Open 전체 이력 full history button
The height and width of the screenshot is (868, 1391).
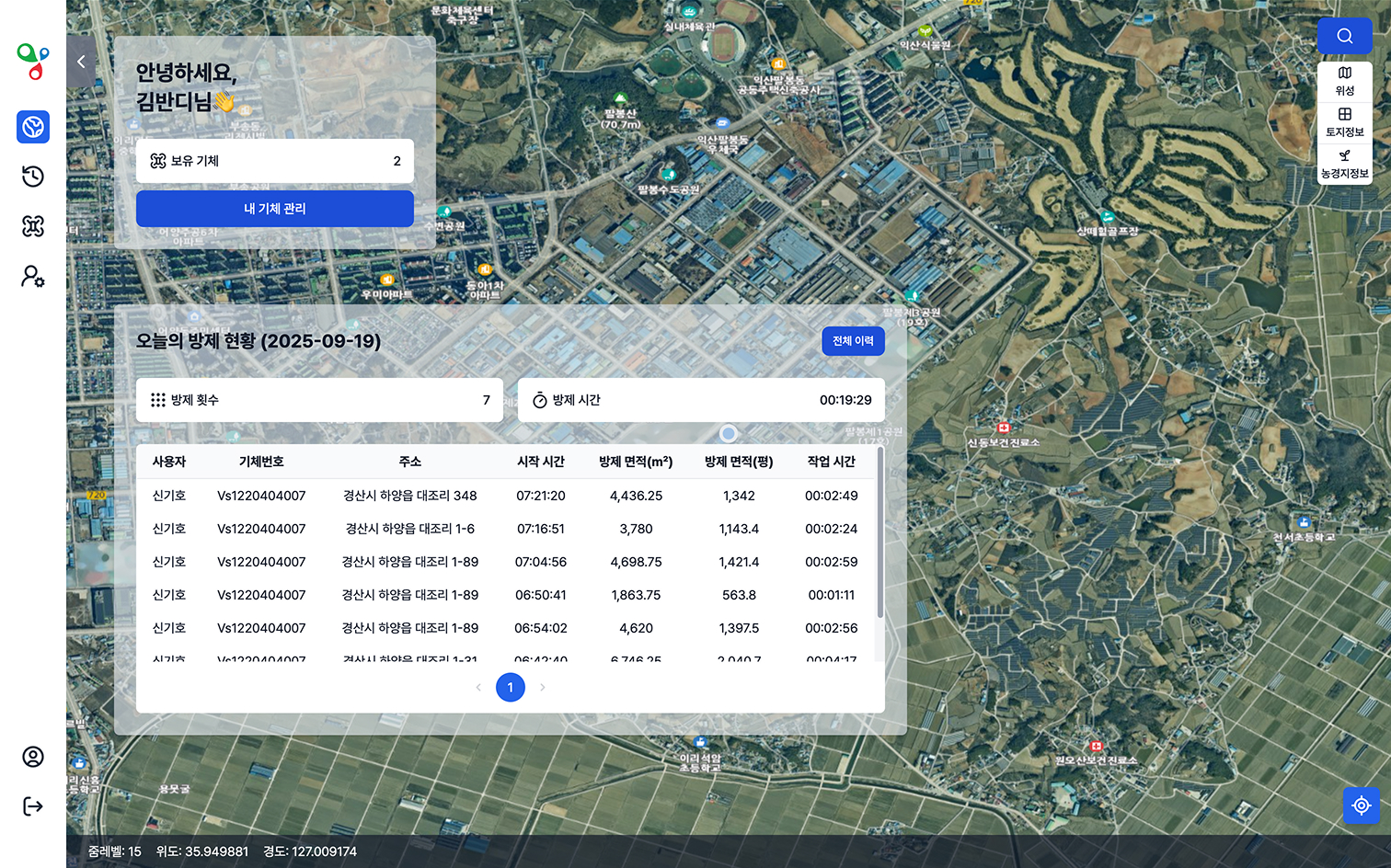[x=853, y=341]
